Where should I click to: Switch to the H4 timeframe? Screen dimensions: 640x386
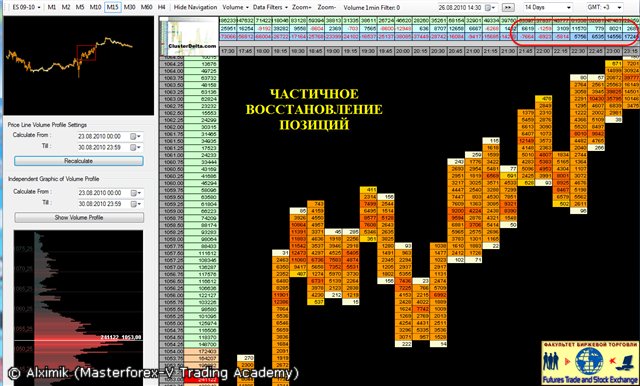(x=162, y=7)
